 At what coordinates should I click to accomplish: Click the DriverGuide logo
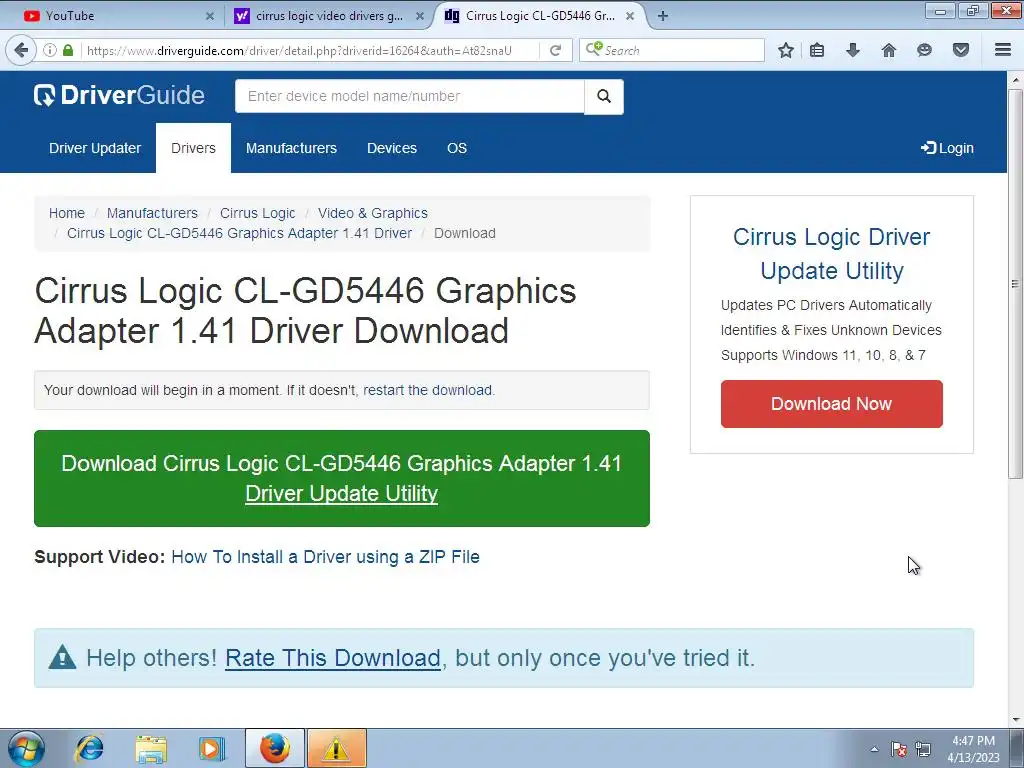click(x=120, y=95)
